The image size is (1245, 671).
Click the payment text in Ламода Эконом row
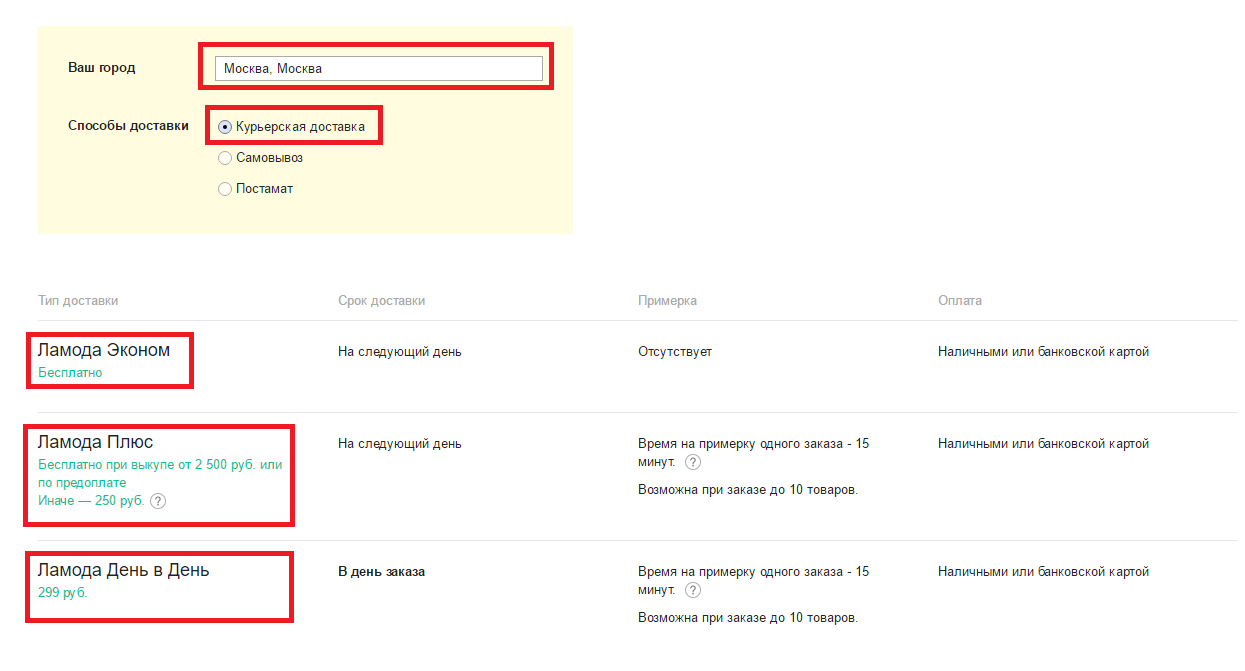click(x=1043, y=352)
